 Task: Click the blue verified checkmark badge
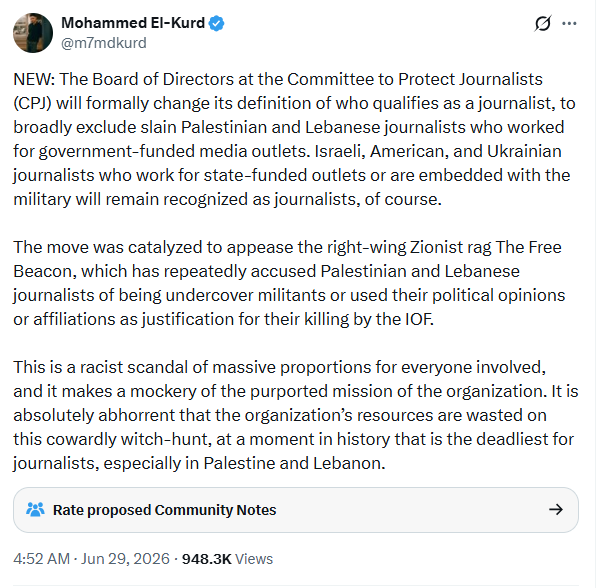217,23
